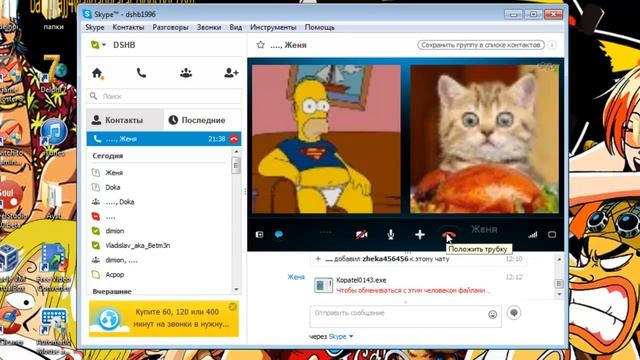Toggle the chat bubble icon in call bar
The image size is (640, 360).
[279, 234]
